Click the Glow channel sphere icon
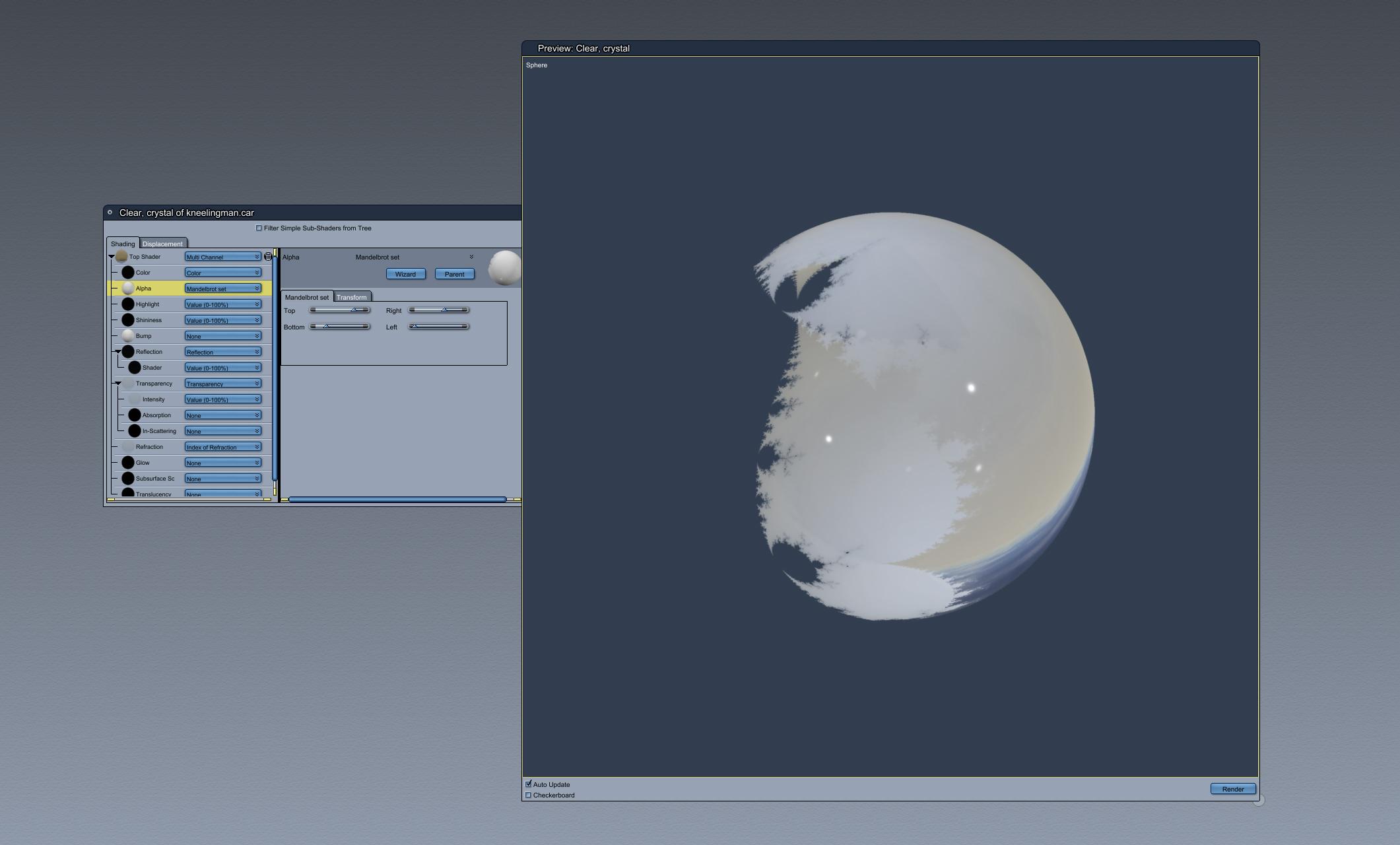 [128, 463]
